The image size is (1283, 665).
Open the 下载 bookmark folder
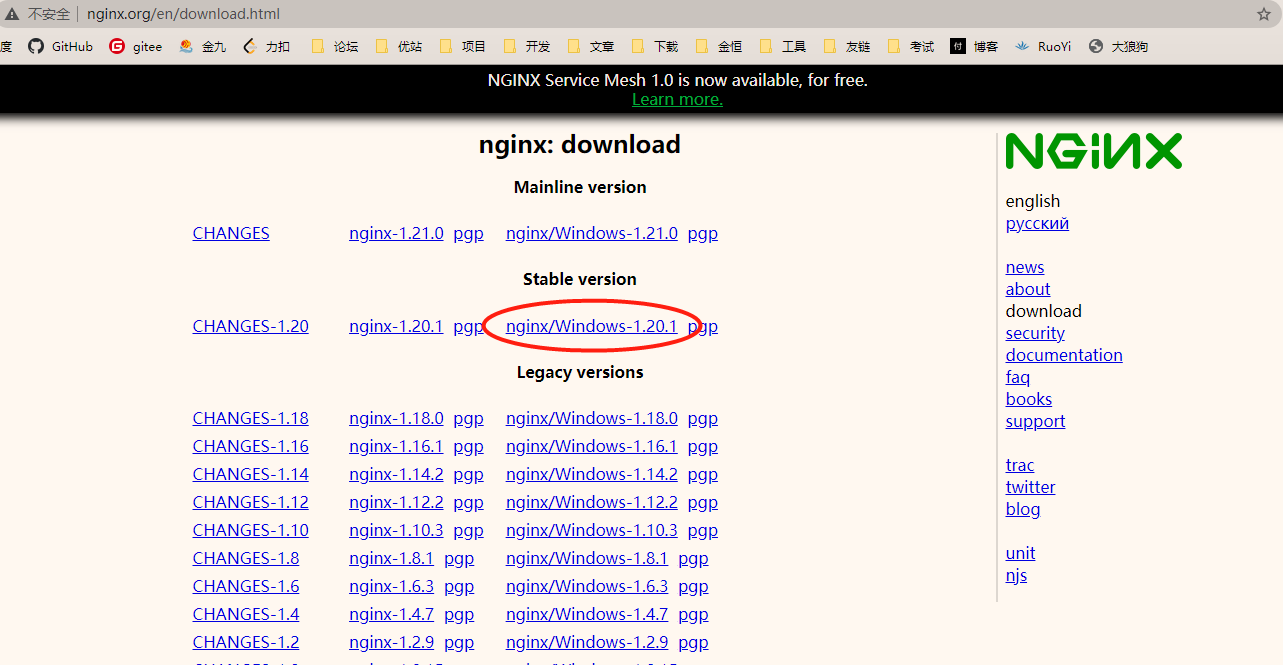coord(655,46)
